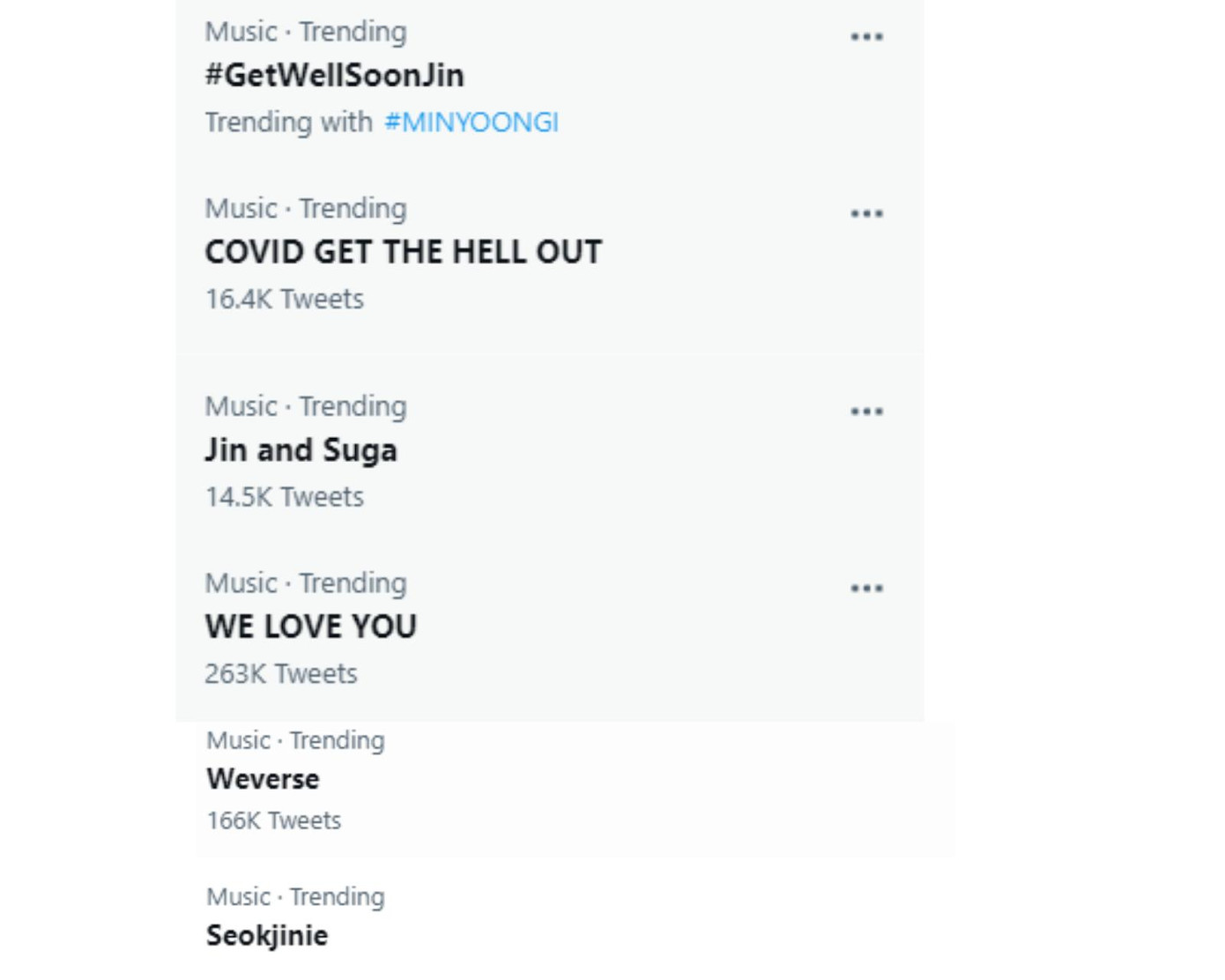The width and height of the screenshot is (1225, 980).
Task: View tweets under #GetWellSoonJin
Action: tap(335, 76)
